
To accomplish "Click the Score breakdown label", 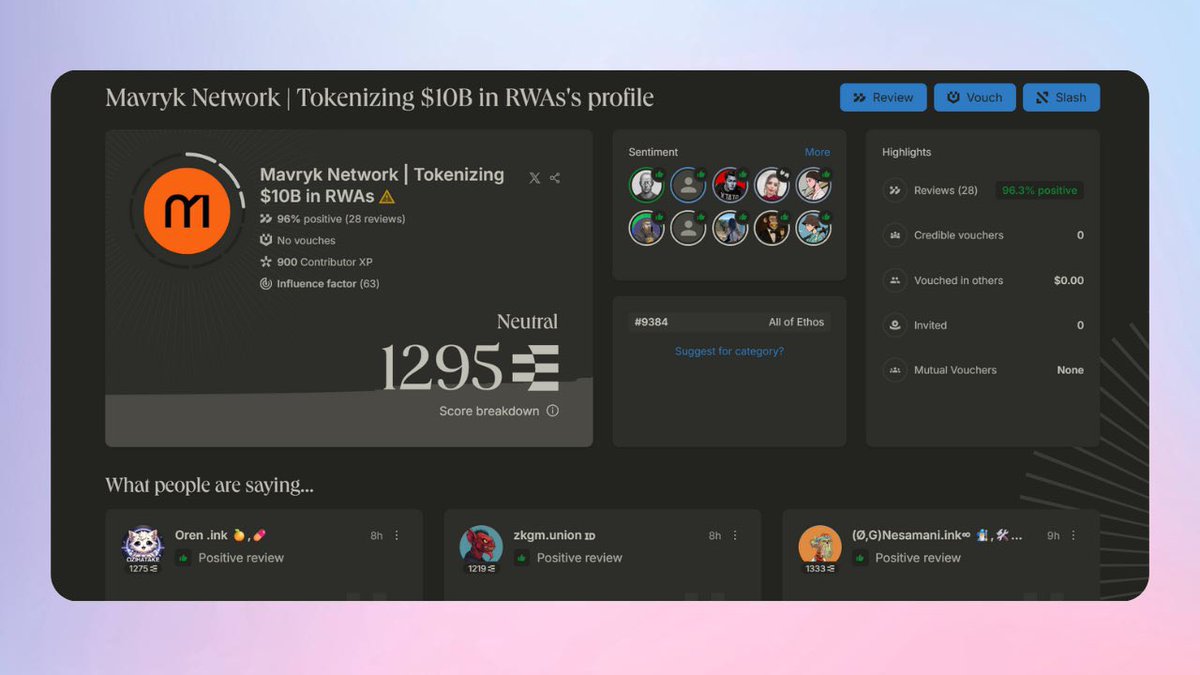I will [489, 411].
